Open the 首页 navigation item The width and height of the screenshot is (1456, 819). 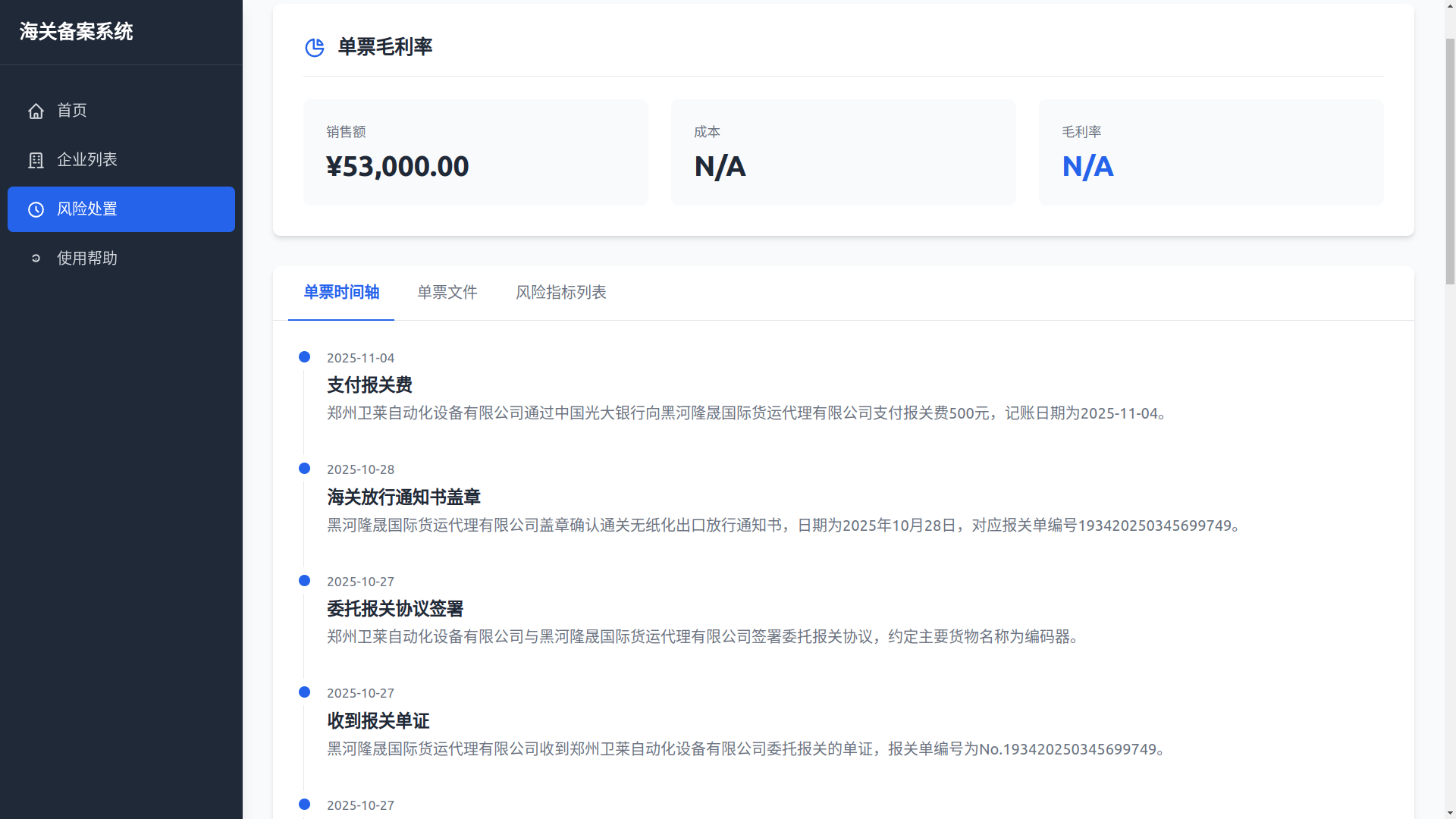click(x=71, y=111)
